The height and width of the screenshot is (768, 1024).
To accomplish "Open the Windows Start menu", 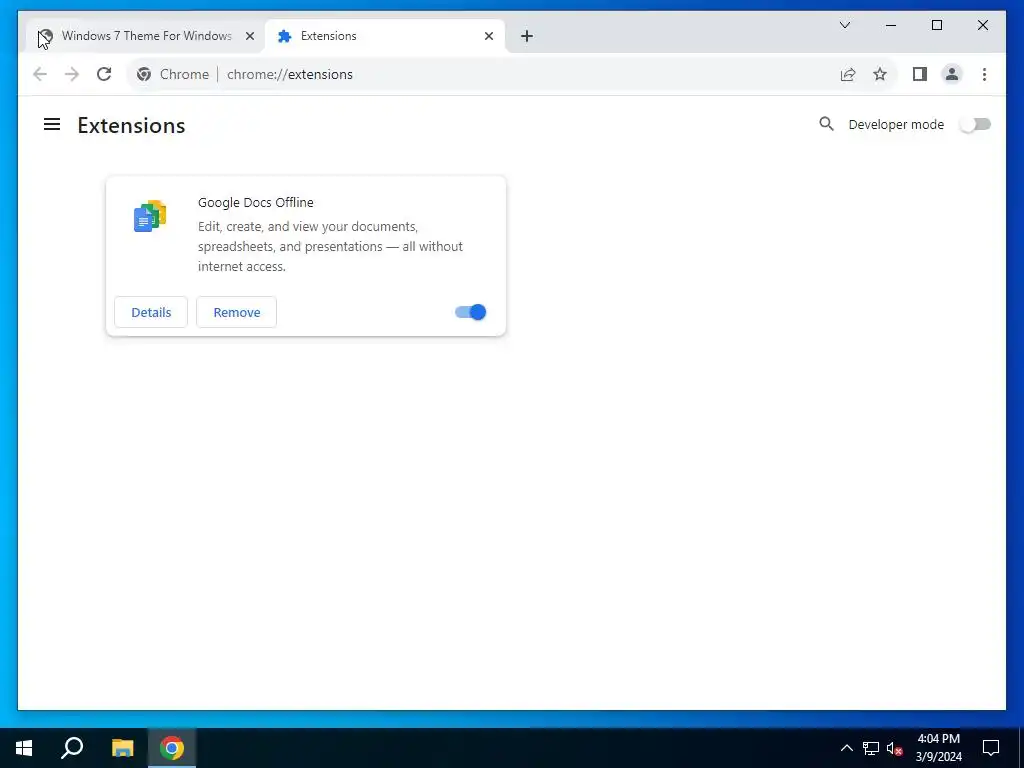I will 24,748.
